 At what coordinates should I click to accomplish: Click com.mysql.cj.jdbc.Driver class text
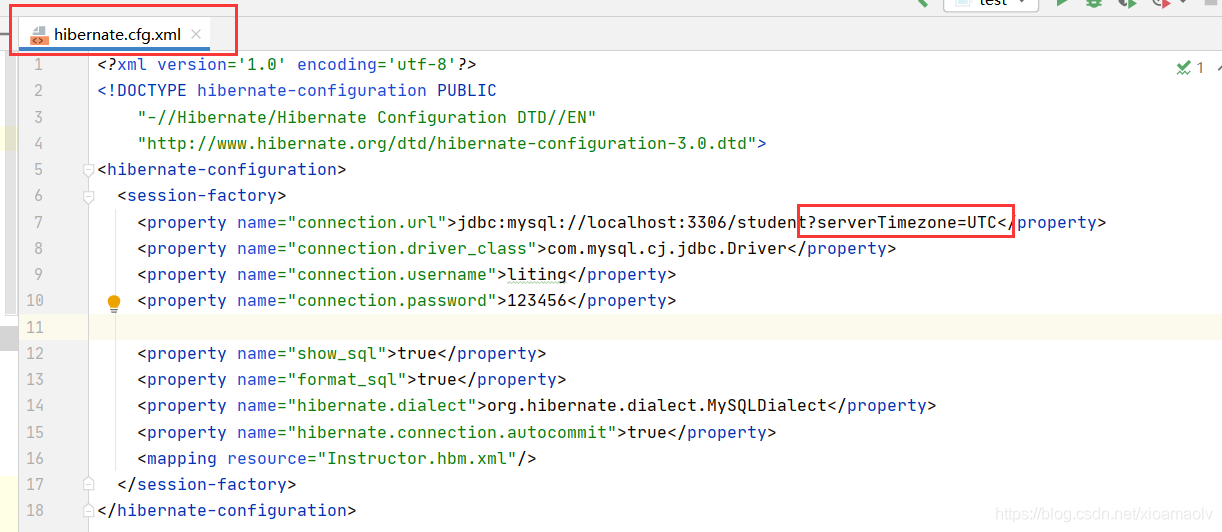point(667,248)
